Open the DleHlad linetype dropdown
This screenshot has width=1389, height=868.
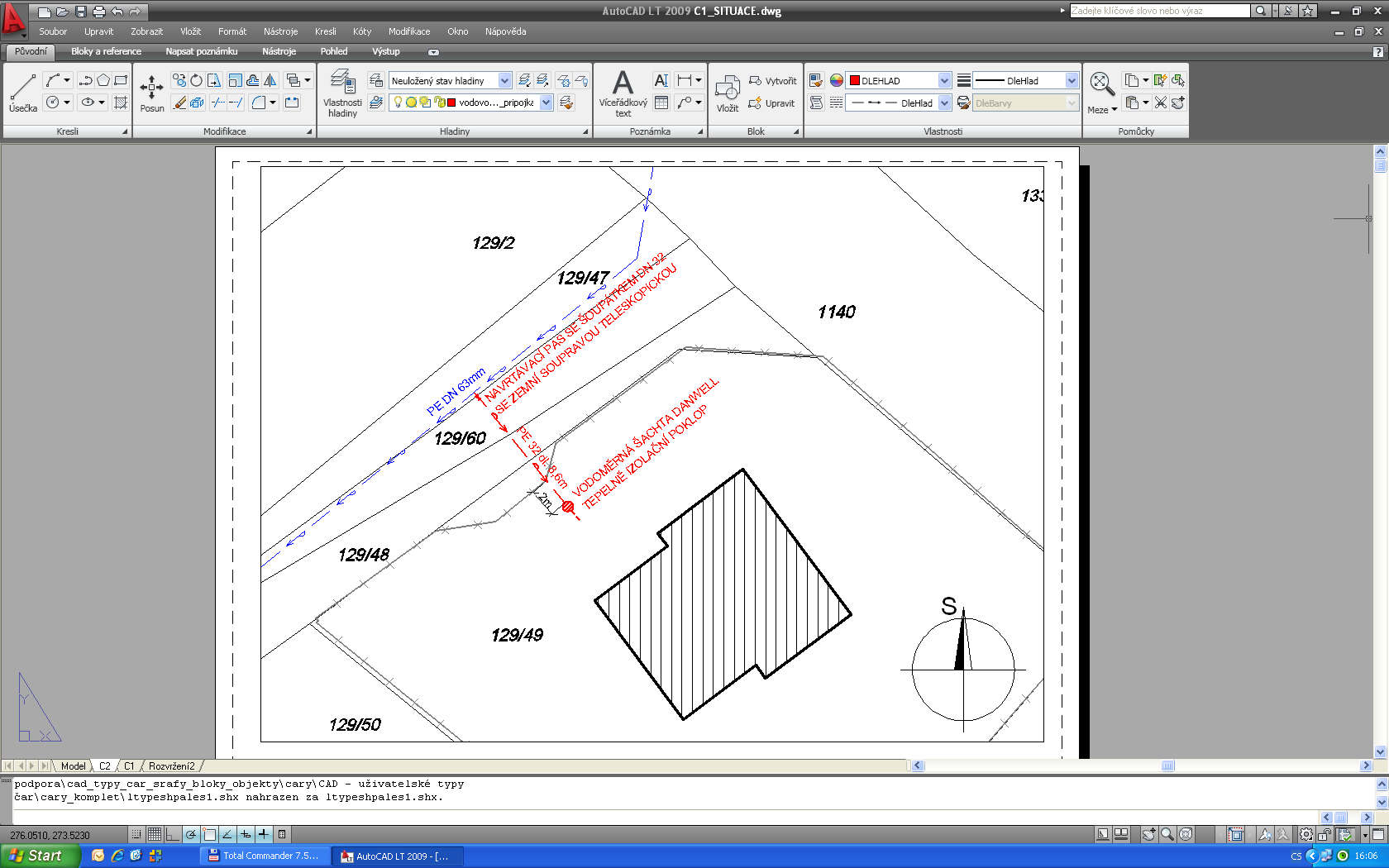(x=945, y=103)
